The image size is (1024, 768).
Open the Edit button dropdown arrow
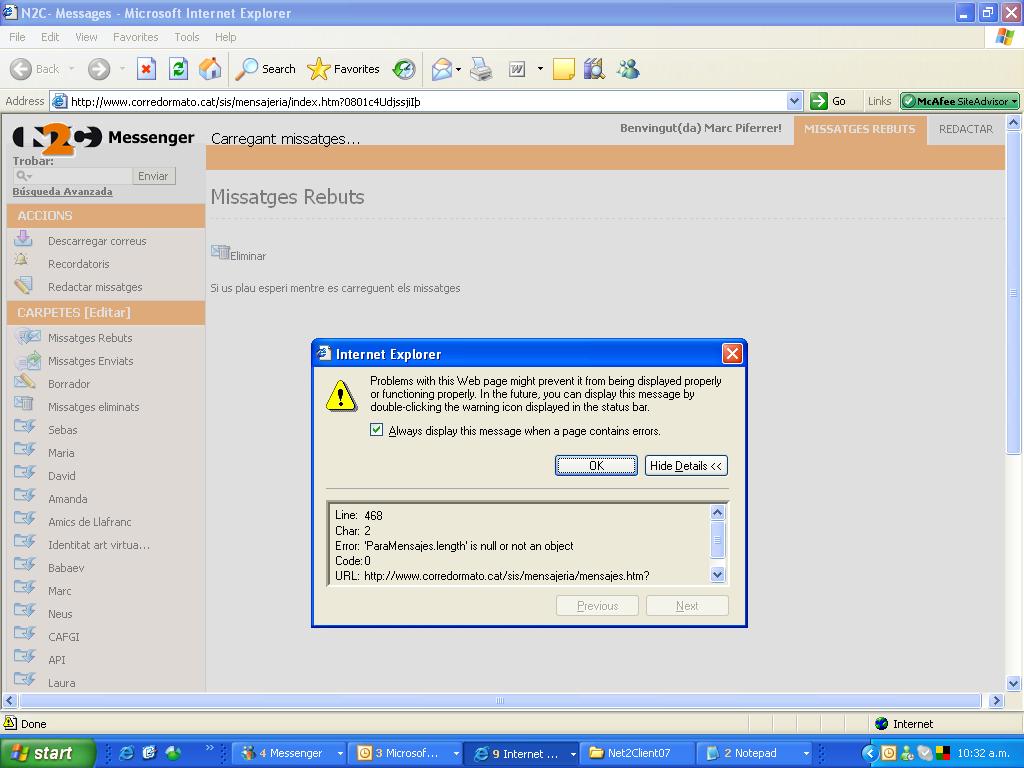pos(540,69)
